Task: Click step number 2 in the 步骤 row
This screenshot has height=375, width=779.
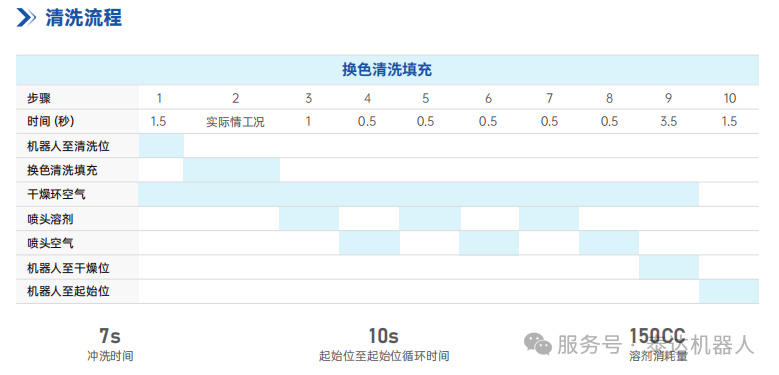Action: point(235,98)
